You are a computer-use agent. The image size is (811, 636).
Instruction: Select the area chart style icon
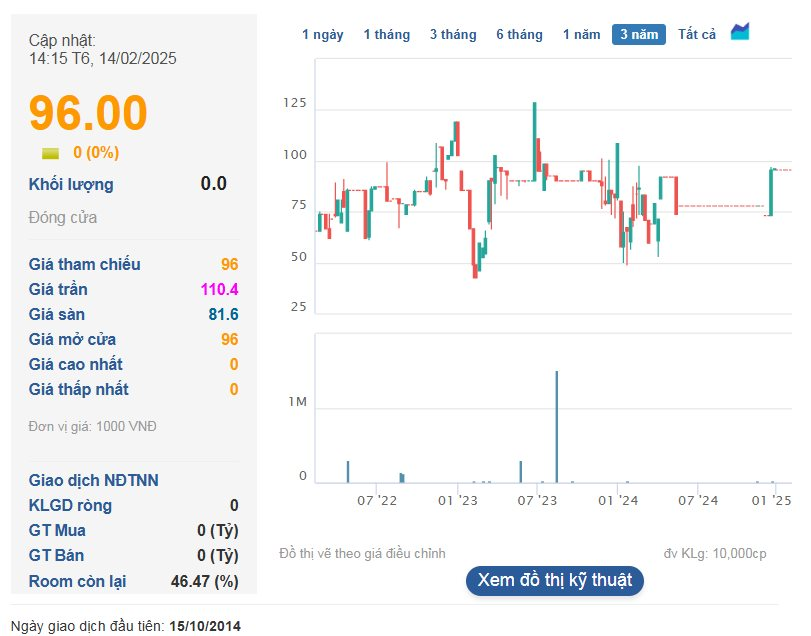[739, 31]
